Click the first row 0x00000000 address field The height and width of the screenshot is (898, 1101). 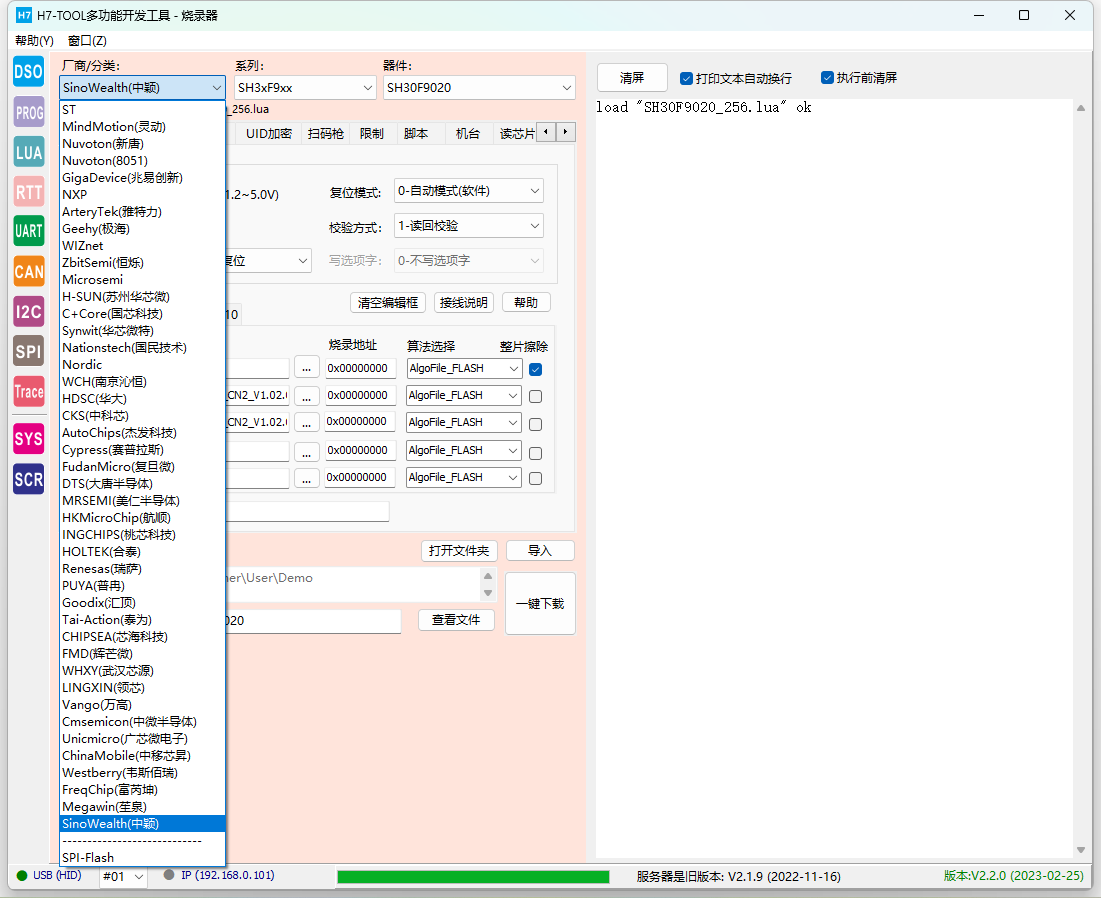360,369
